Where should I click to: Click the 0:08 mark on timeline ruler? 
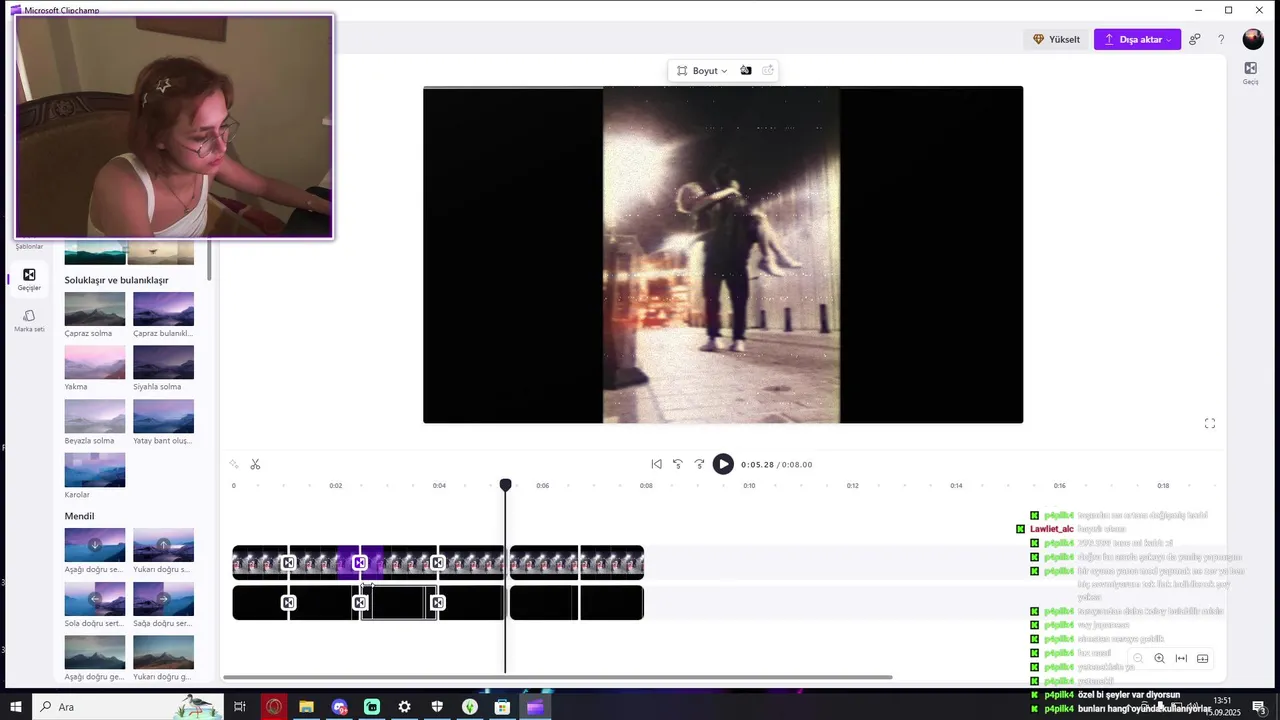(x=646, y=486)
